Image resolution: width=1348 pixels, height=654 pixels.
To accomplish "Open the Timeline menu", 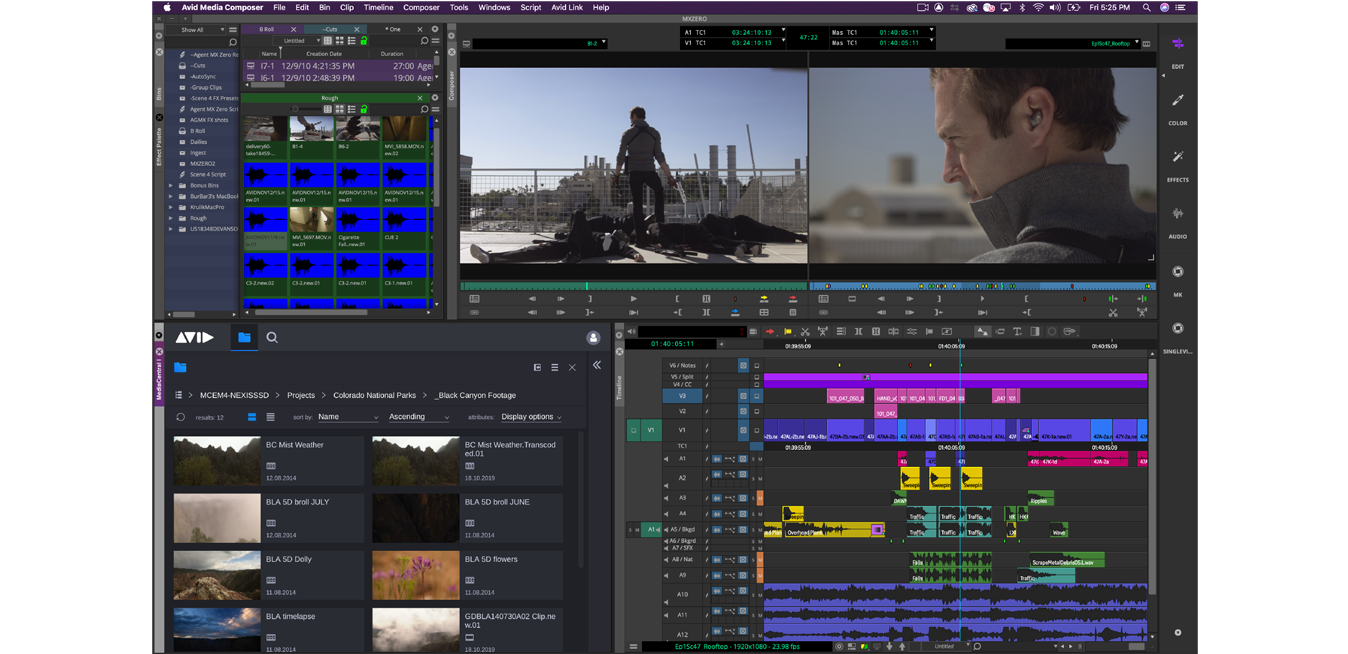I will [378, 7].
